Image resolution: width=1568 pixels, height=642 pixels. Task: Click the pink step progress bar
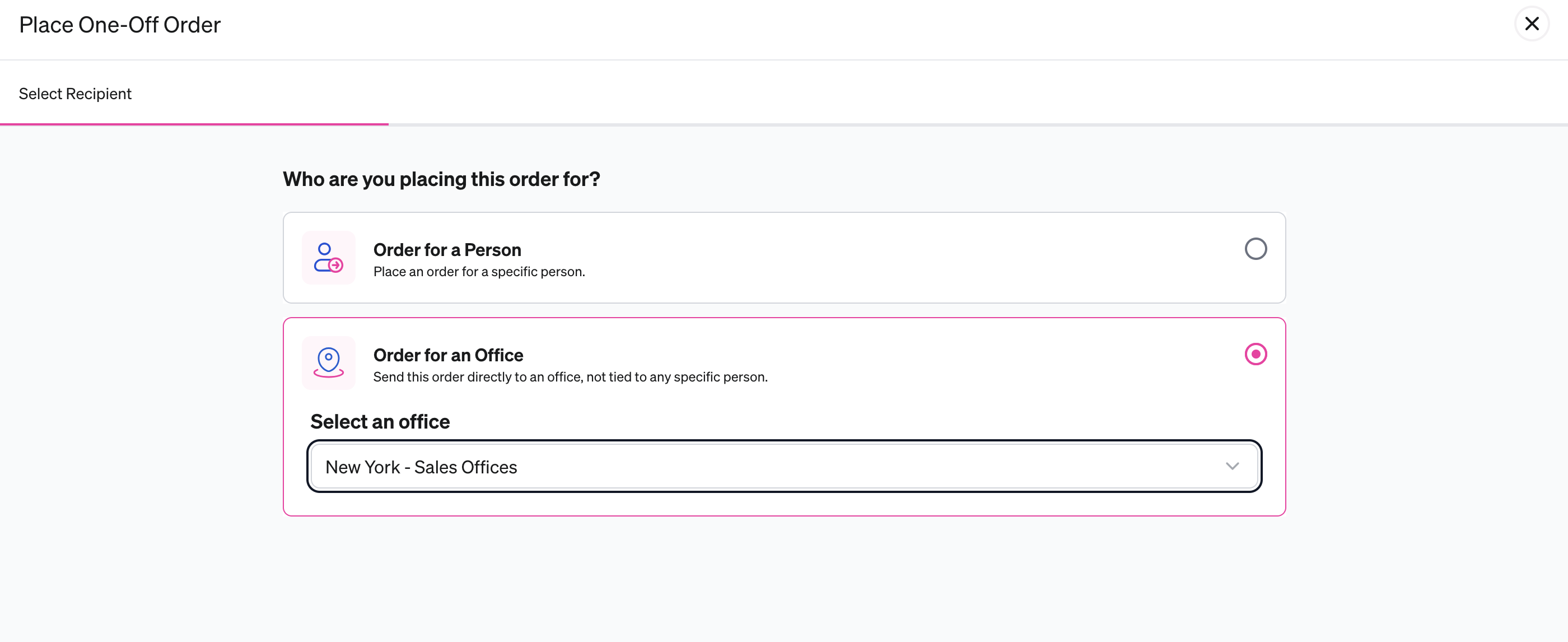tap(194, 124)
